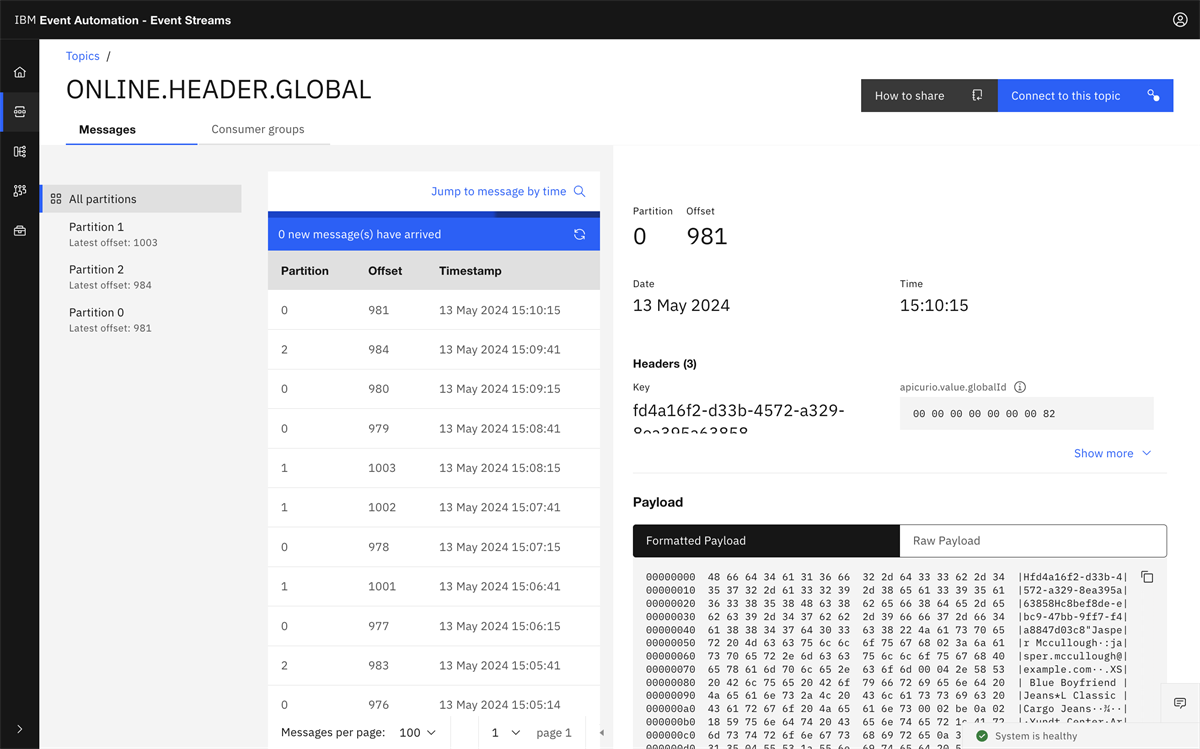Expand headers with Show more

[1113, 453]
